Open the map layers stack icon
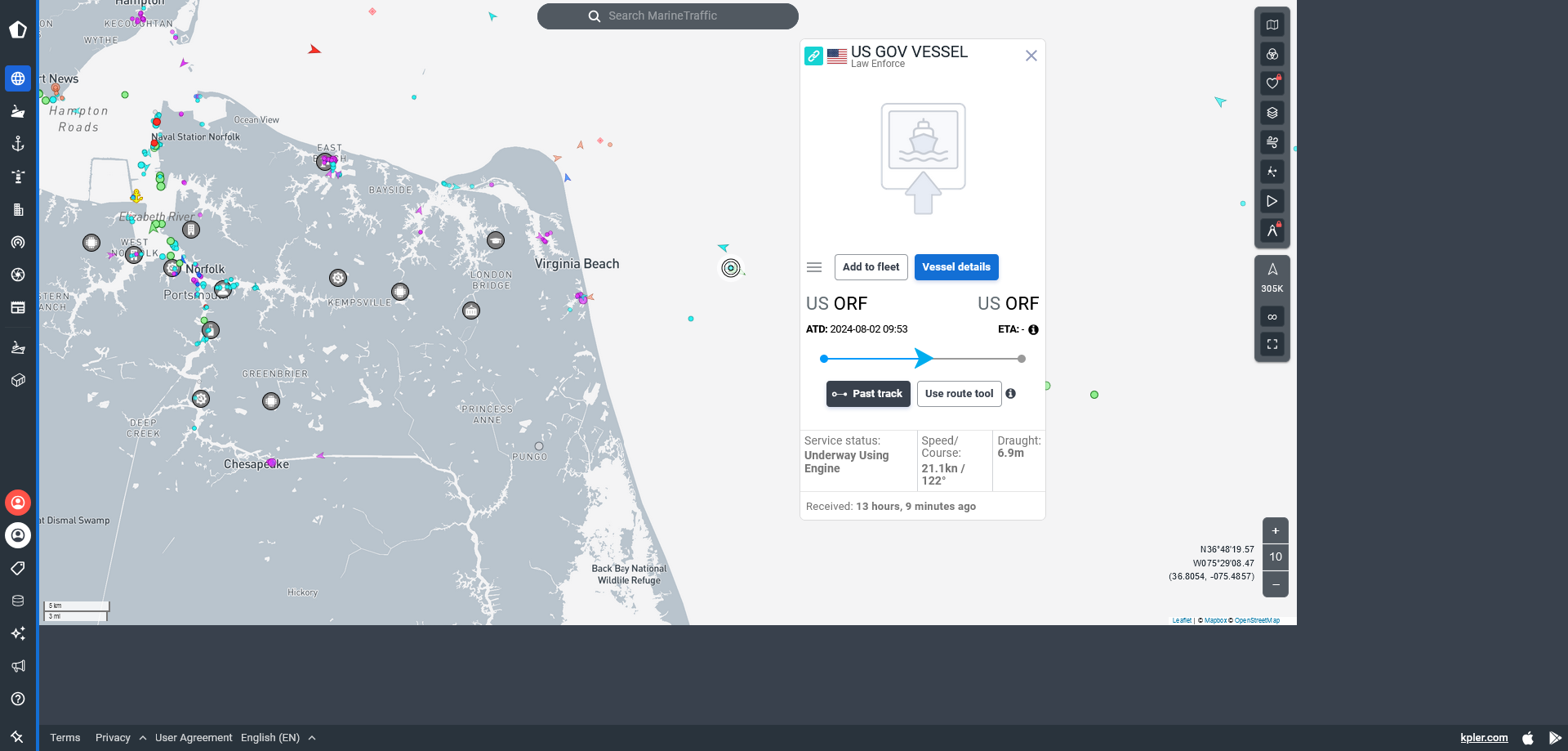1568x751 pixels. click(x=1272, y=113)
